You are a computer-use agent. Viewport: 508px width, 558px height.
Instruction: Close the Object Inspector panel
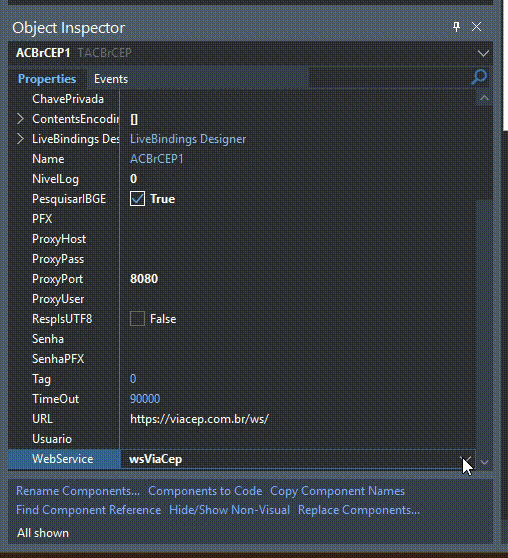coord(476,27)
